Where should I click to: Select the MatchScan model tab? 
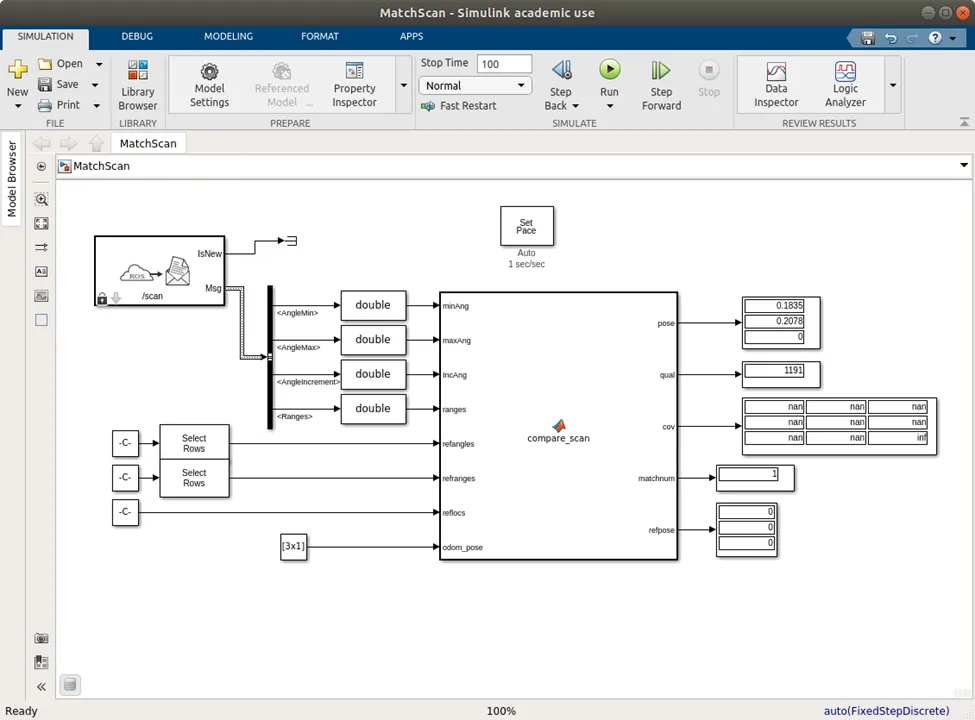pos(148,144)
